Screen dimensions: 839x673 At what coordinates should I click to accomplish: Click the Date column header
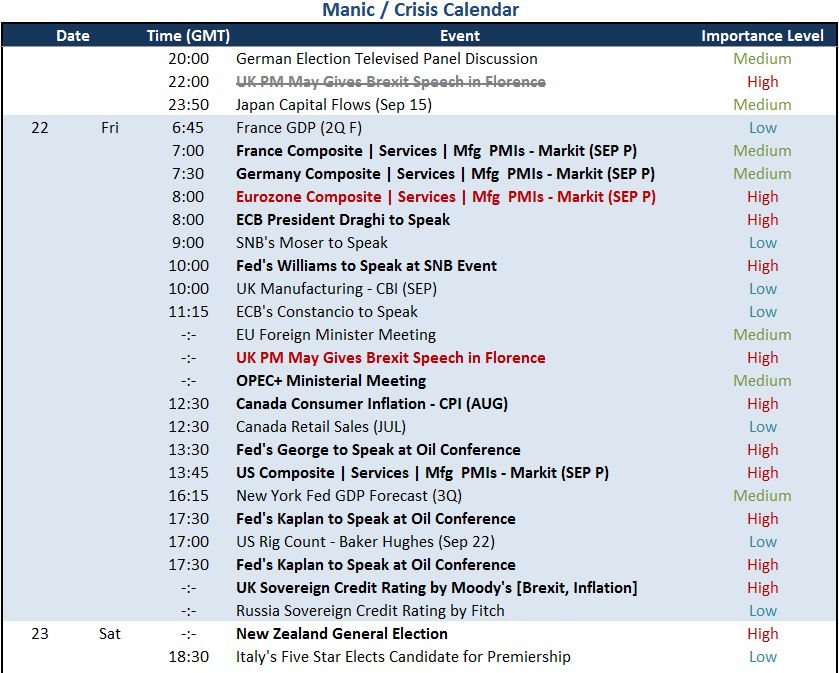73,36
